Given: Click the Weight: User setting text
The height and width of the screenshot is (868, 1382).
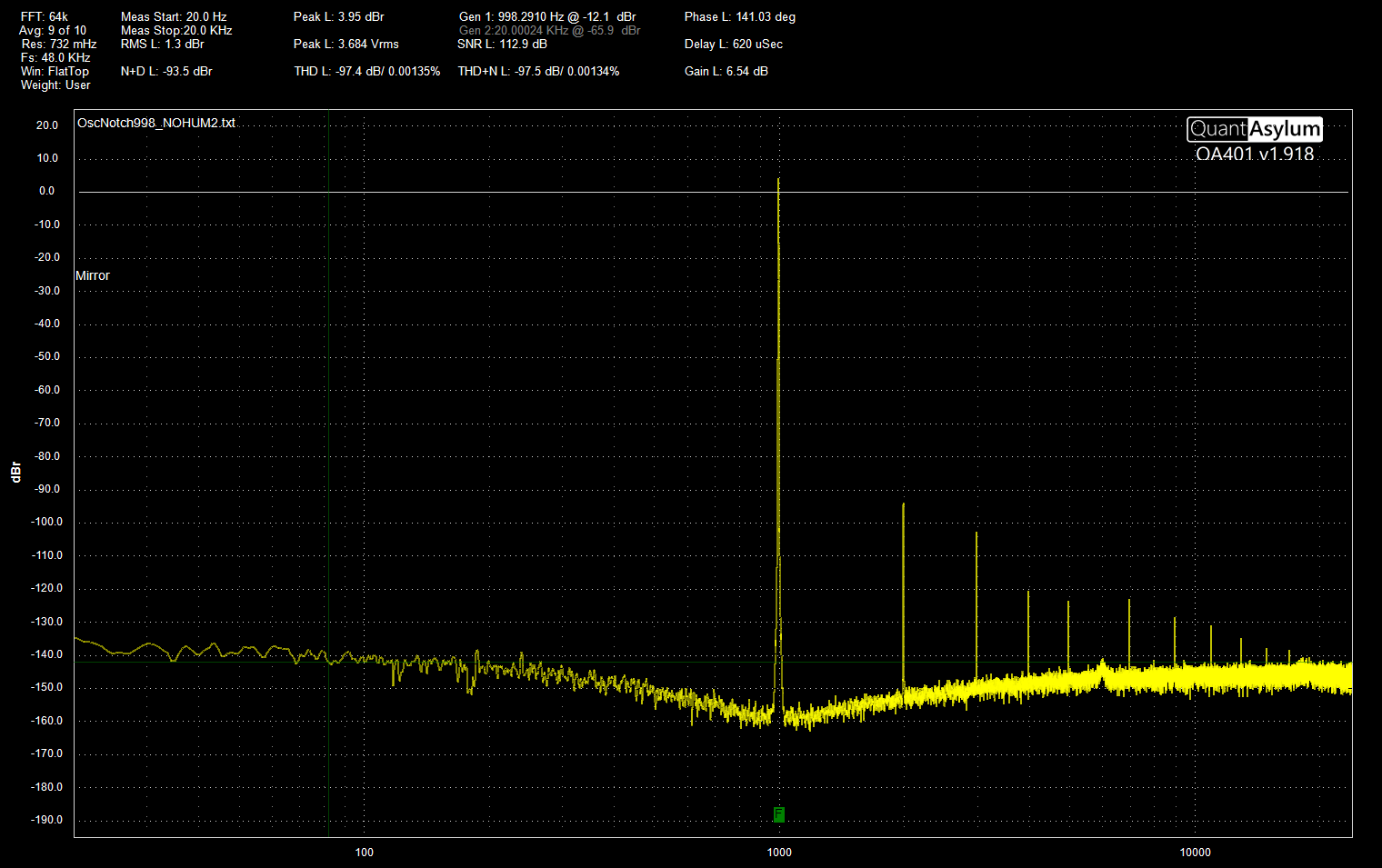Looking at the screenshot, I should point(55,85).
